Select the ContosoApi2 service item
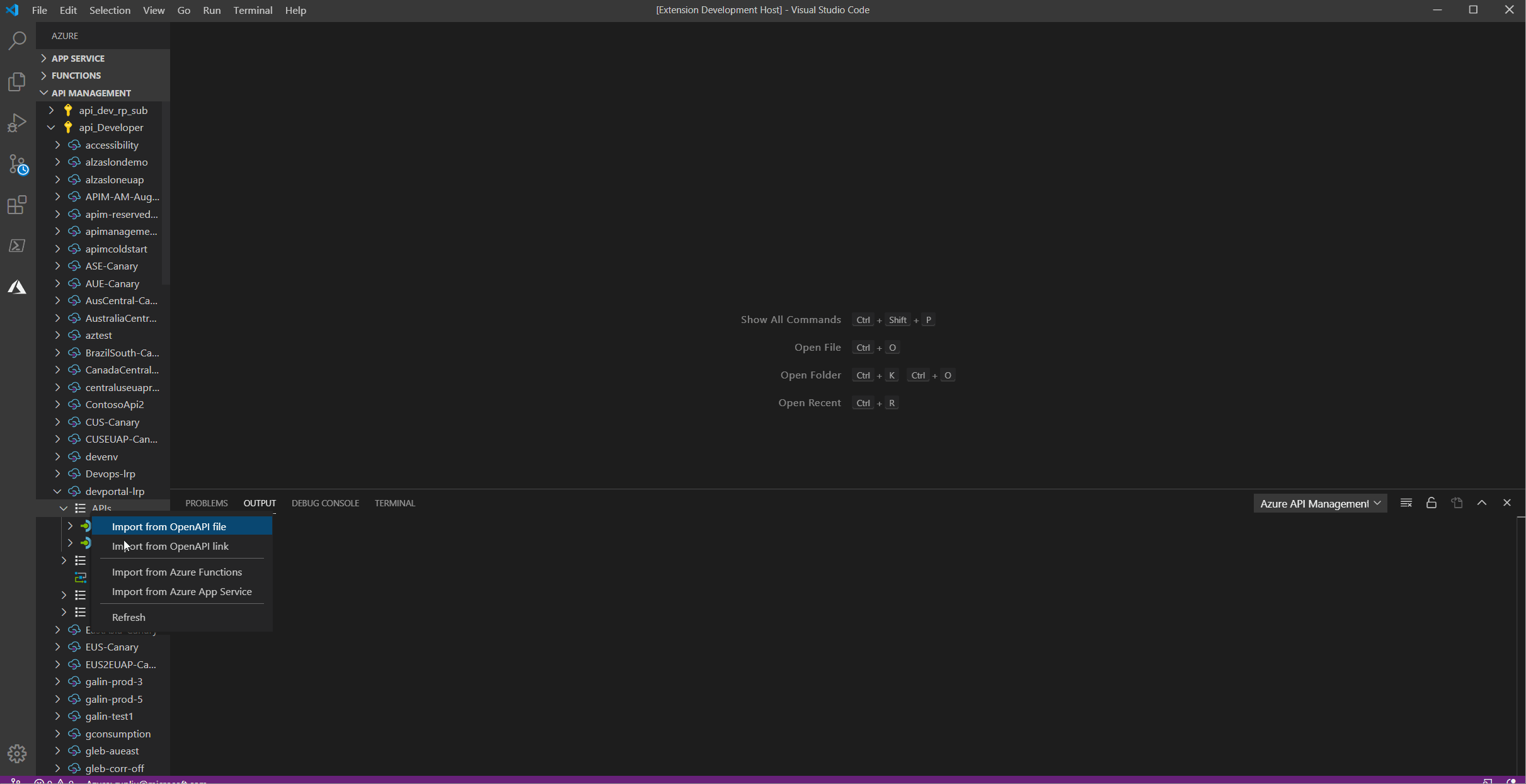This screenshot has height=784, width=1526. coord(115,404)
